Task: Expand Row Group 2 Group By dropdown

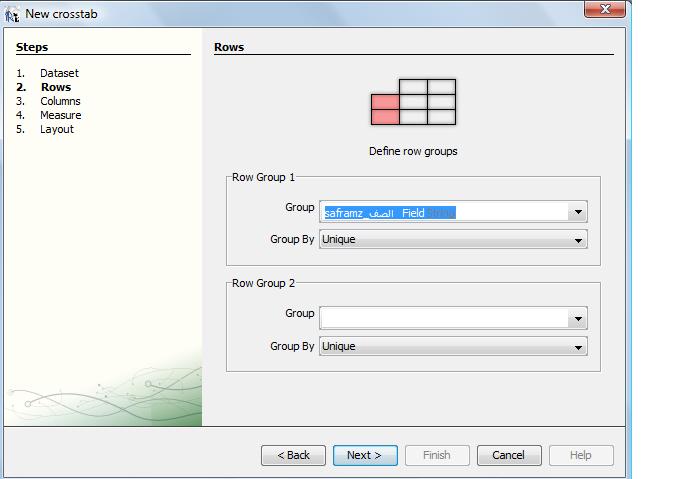Action: [453, 347]
